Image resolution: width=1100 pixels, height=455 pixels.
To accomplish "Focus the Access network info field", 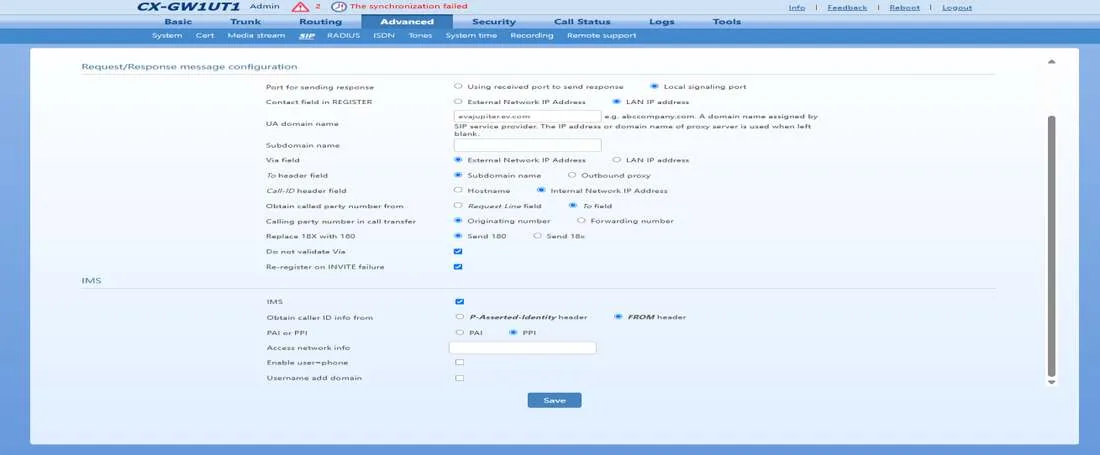I will 523,348.
